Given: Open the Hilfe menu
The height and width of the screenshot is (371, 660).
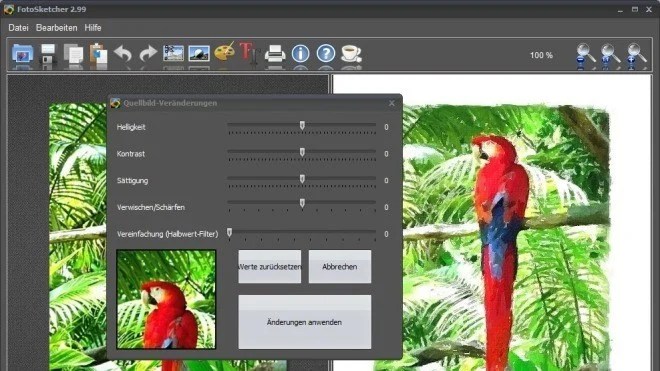Looking at the screenshot, I should pos(93,28).
